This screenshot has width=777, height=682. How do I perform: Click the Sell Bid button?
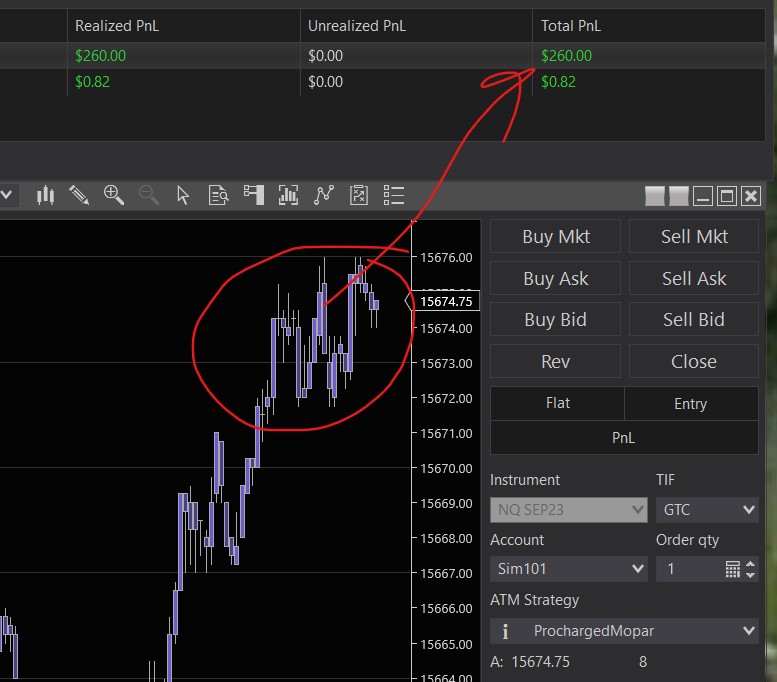[x=694, y=319]
